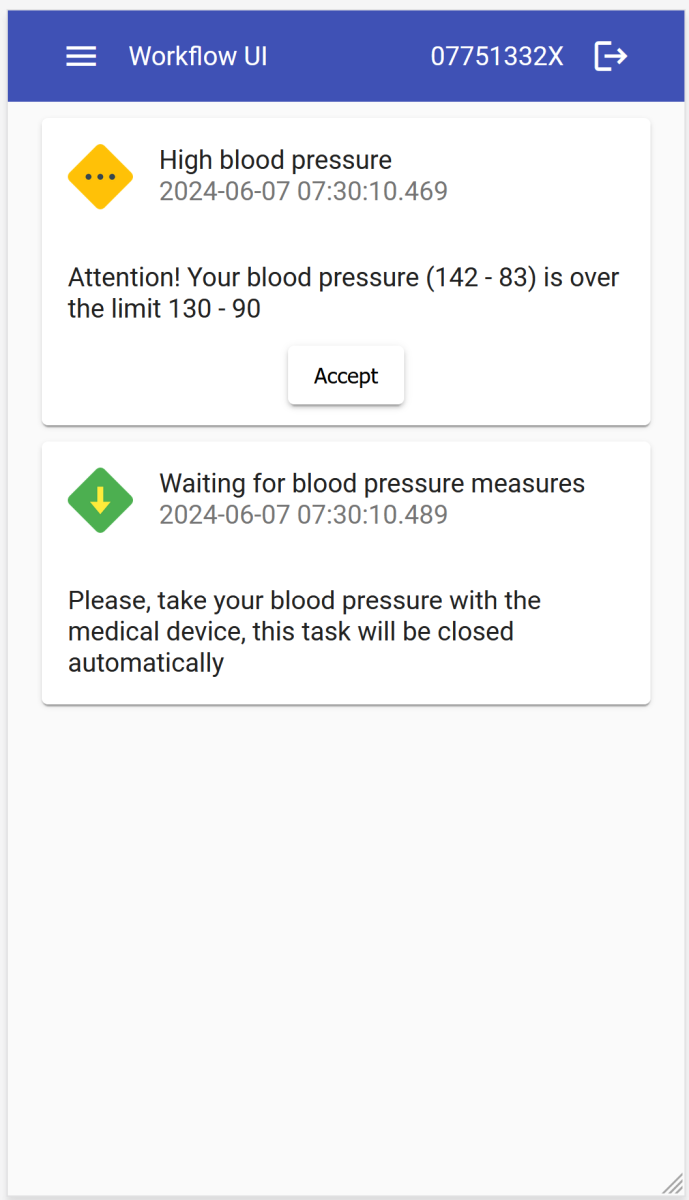Click the logout icon in header
This screenshot has width=689, height=1200.
(610, 56)
